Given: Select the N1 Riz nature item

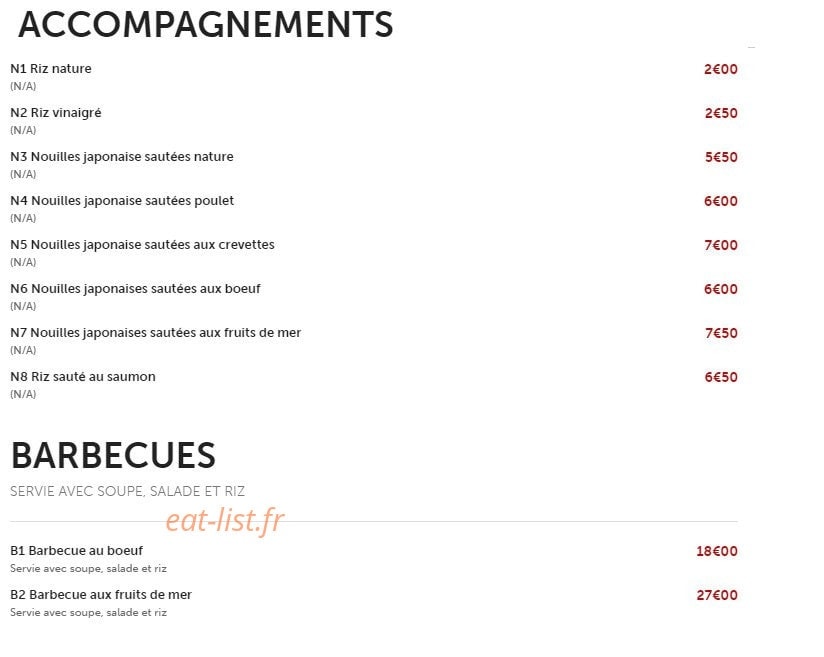Looking at the screenshot, I should (51, 69).
